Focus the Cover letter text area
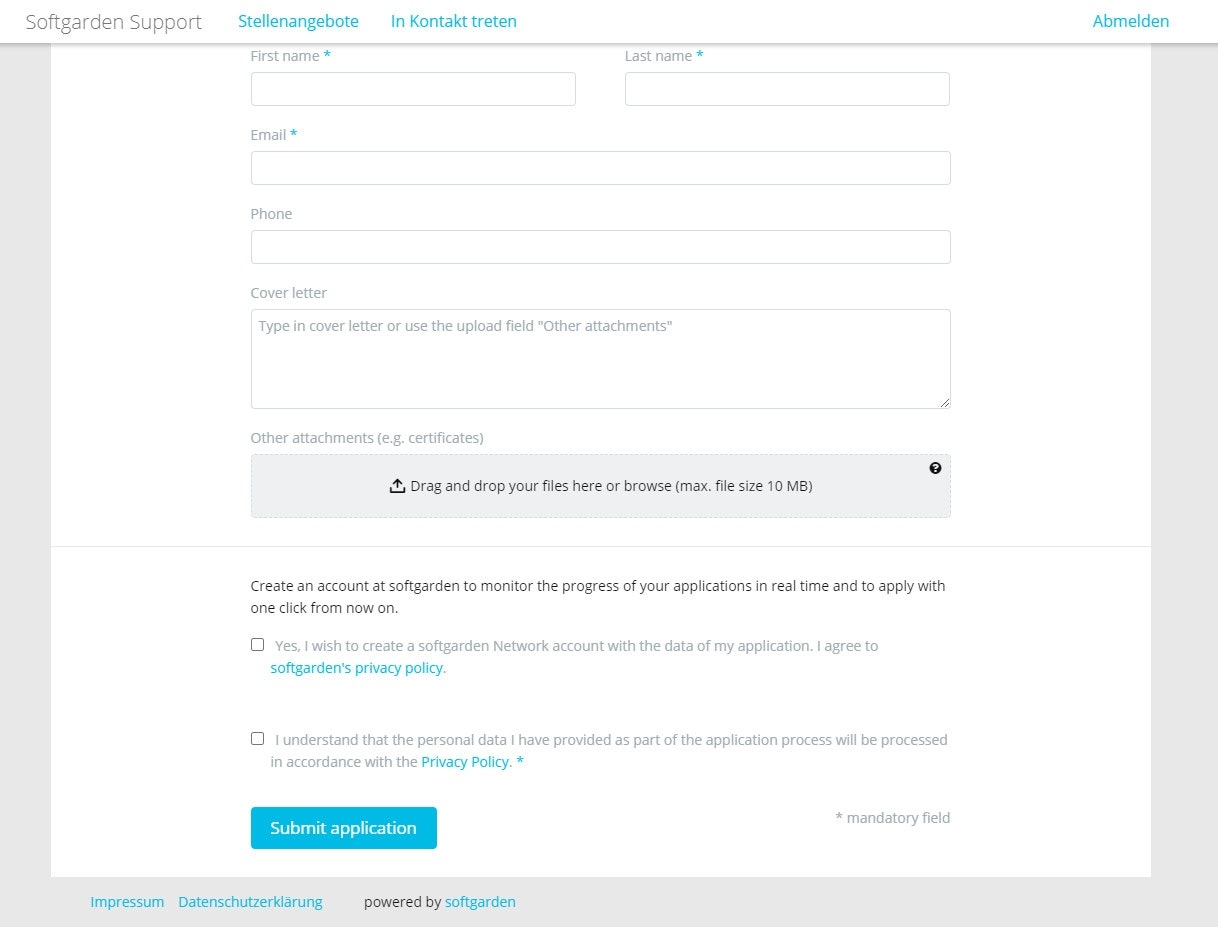The width and height of the screenshot is (1218, 927). coord(600,358)
